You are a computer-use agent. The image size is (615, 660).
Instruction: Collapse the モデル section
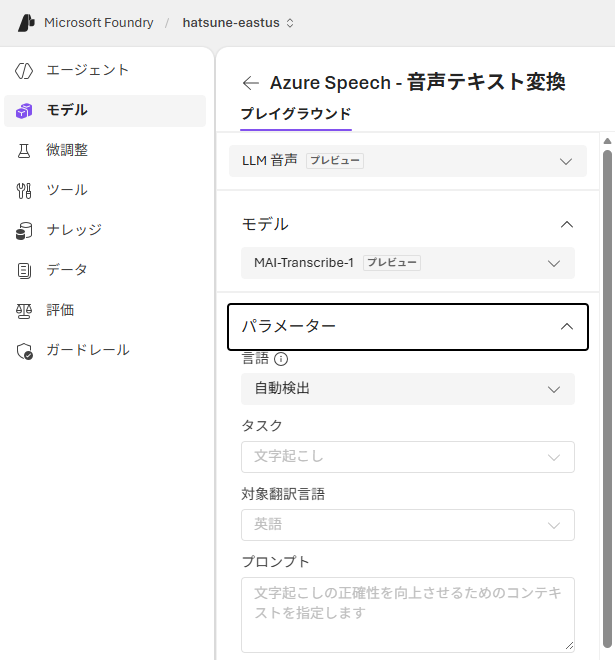[567, 224]
